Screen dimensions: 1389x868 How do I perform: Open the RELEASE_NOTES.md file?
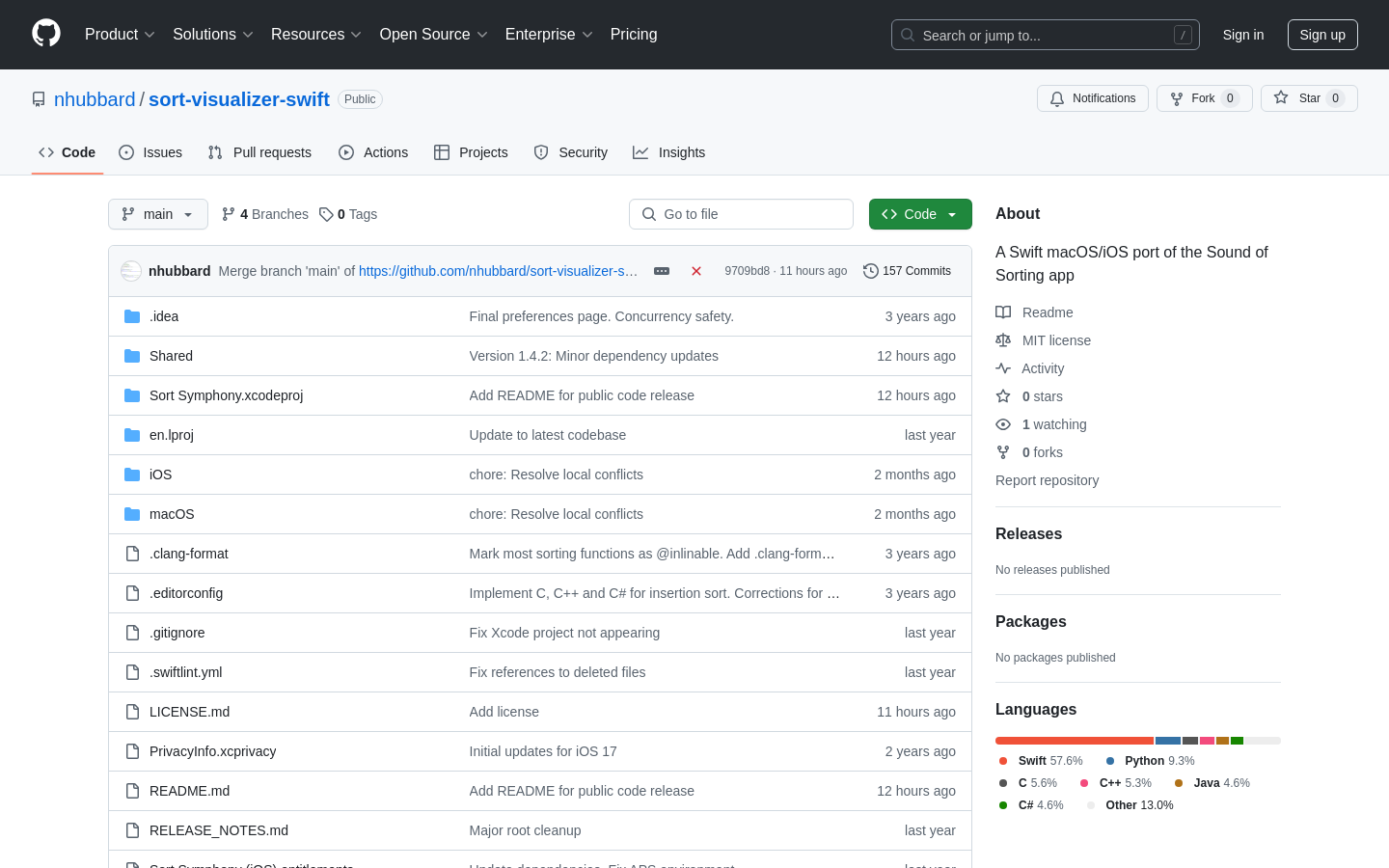click(x=219, y=830)
